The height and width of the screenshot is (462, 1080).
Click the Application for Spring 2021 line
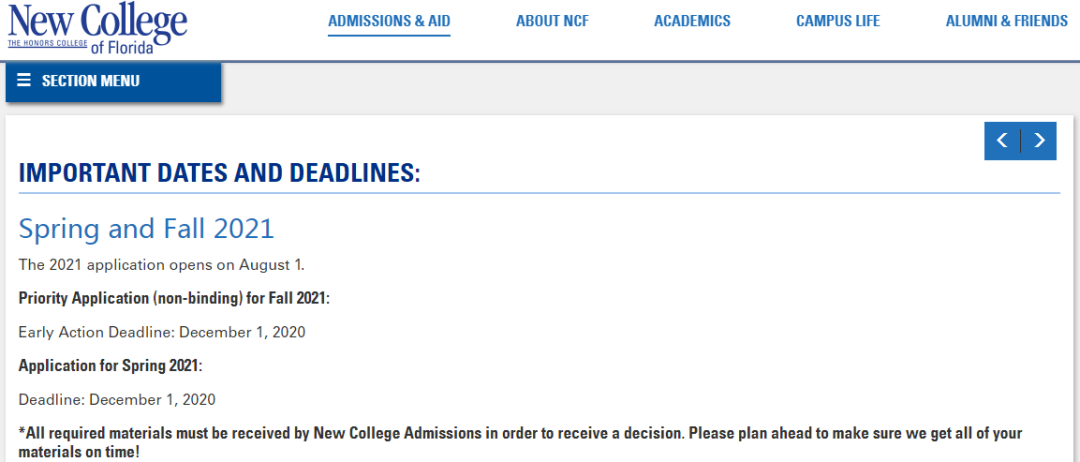tap(111, 366)
